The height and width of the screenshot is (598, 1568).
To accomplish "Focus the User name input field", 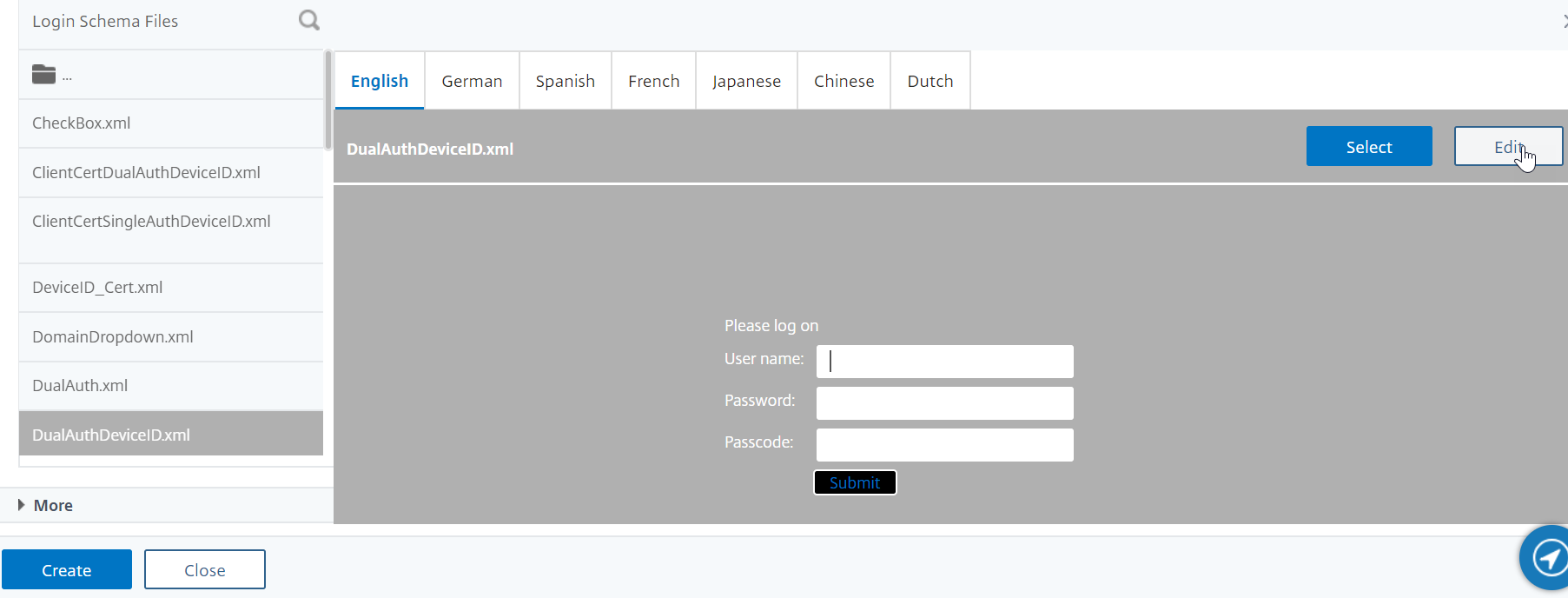I will click(x=945, y=362).
